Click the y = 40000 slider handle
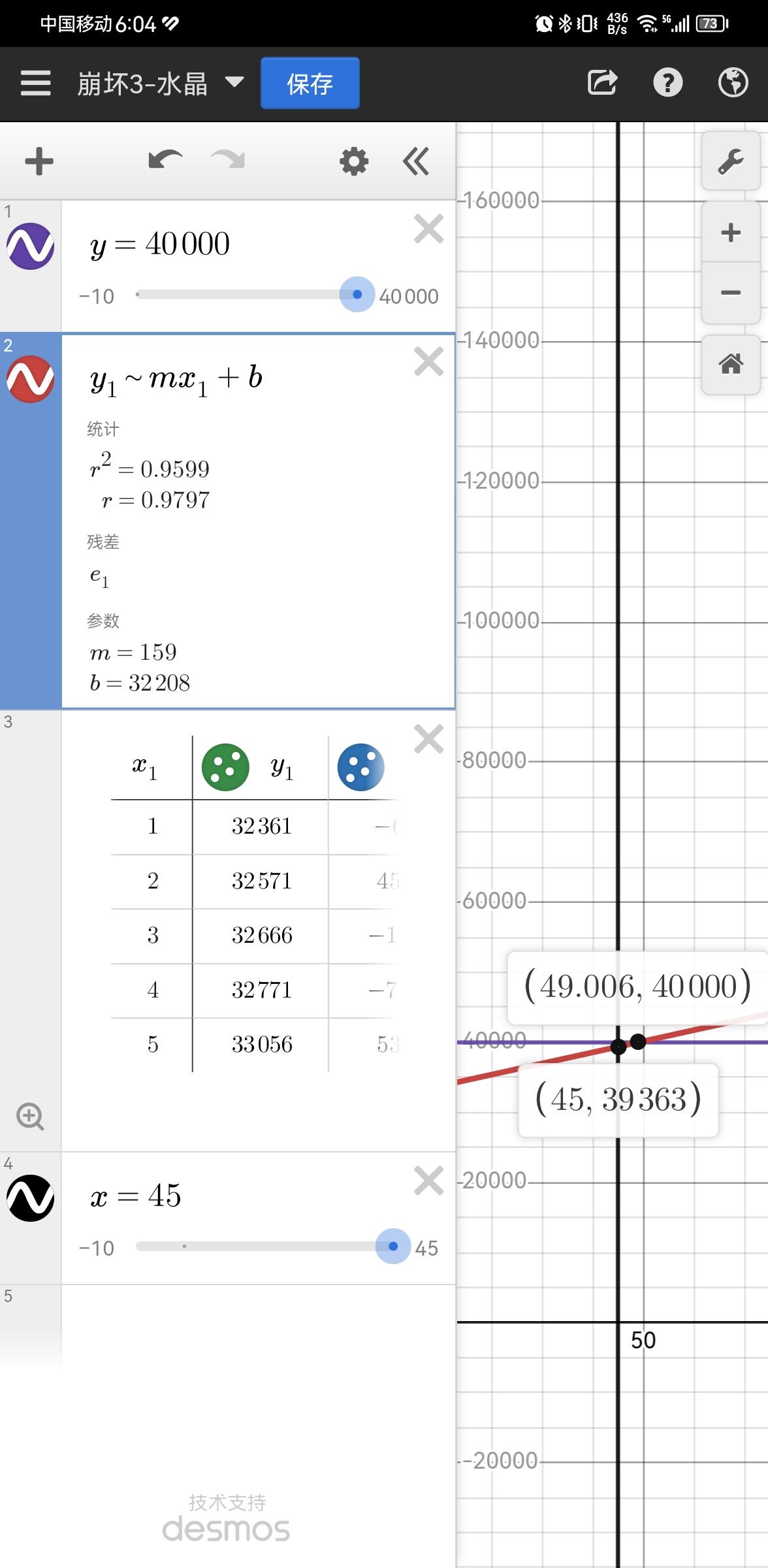The width and height of the screenshot is (768, 1568). pos(357,295)
